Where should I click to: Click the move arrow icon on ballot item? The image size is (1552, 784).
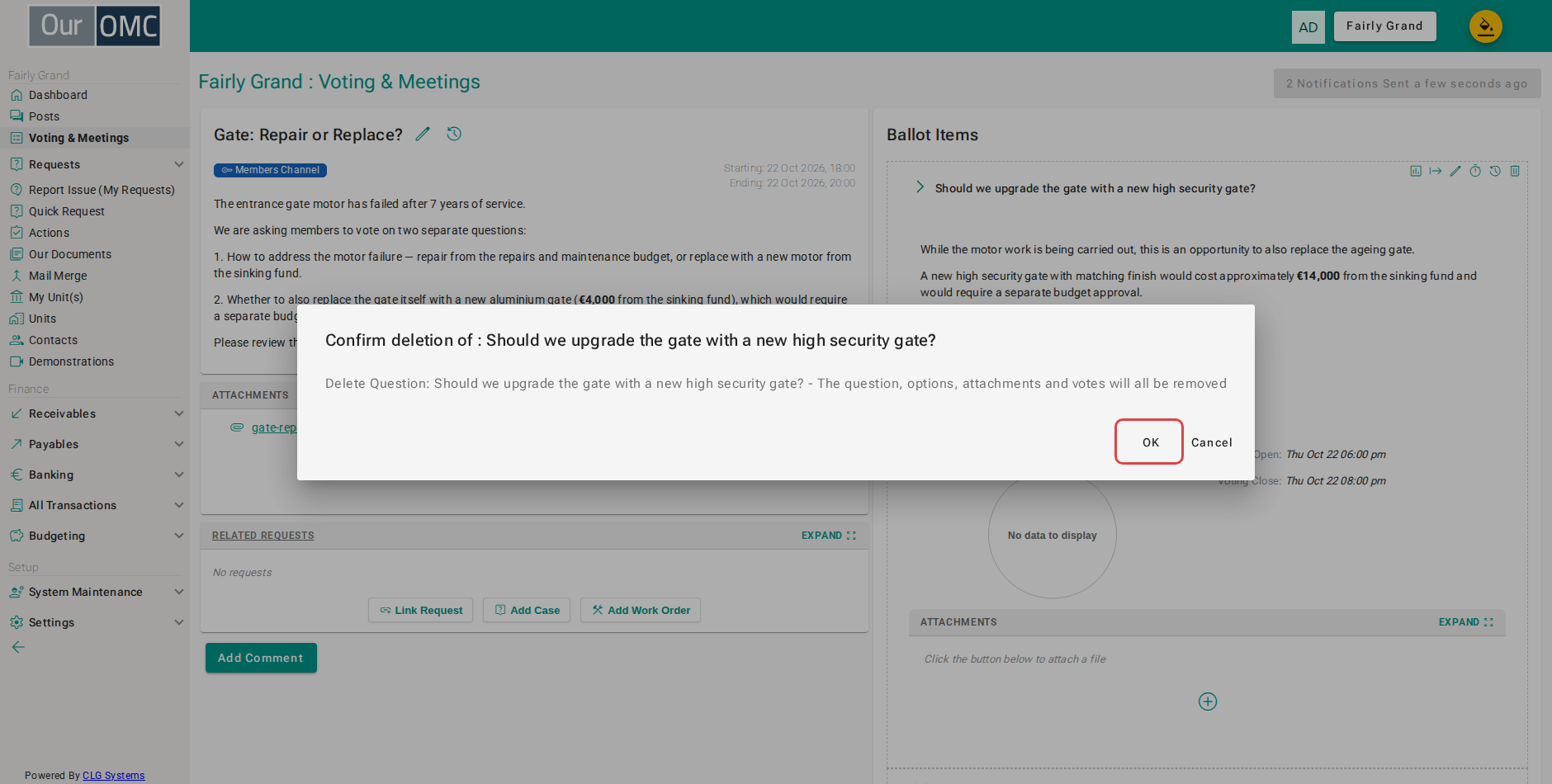(1436, 171)
